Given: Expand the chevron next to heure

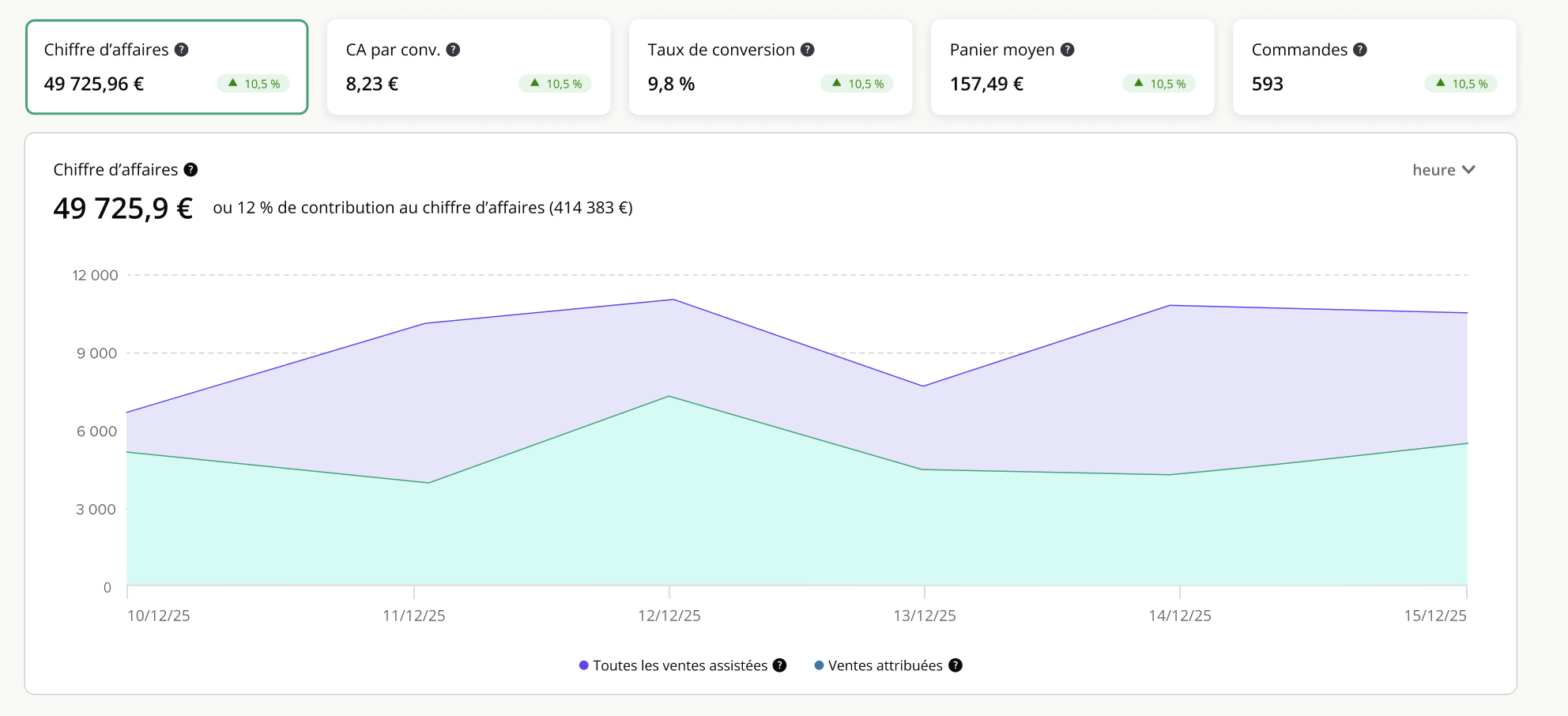Looking at the screenshot, I should click(x=1468, y=170).
